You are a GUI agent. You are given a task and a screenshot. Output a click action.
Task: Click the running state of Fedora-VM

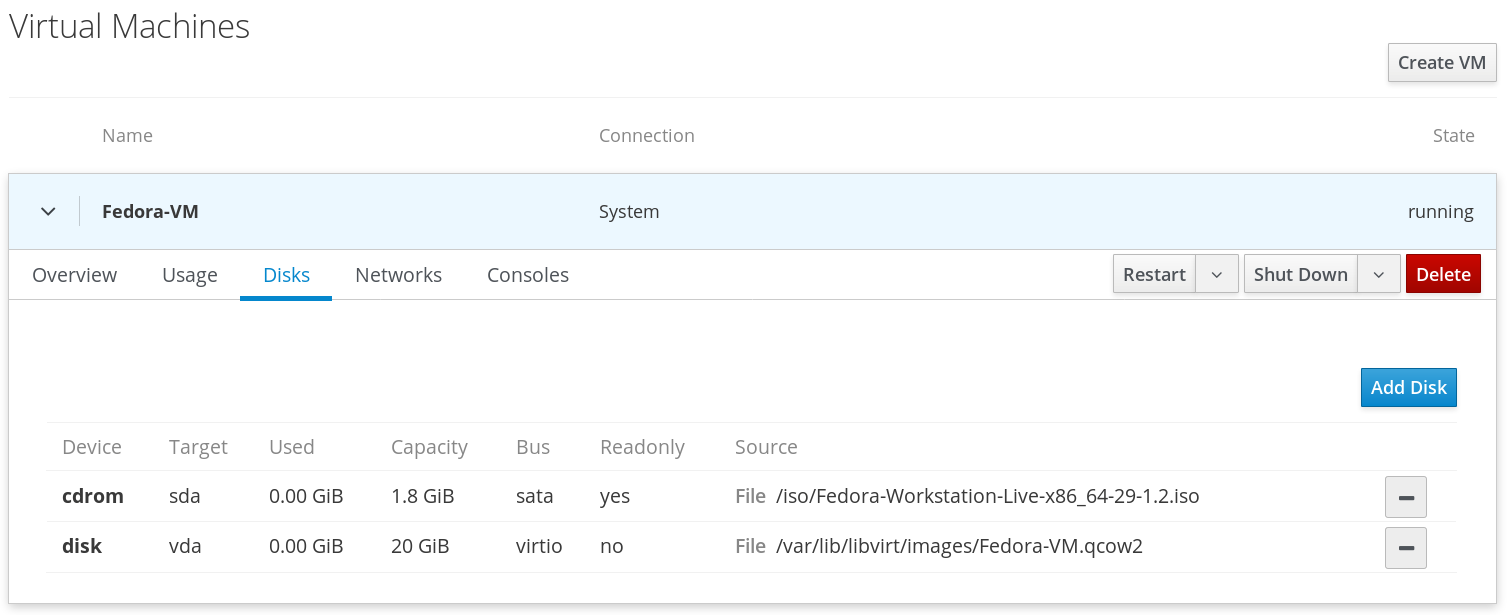pos(1440,212)
